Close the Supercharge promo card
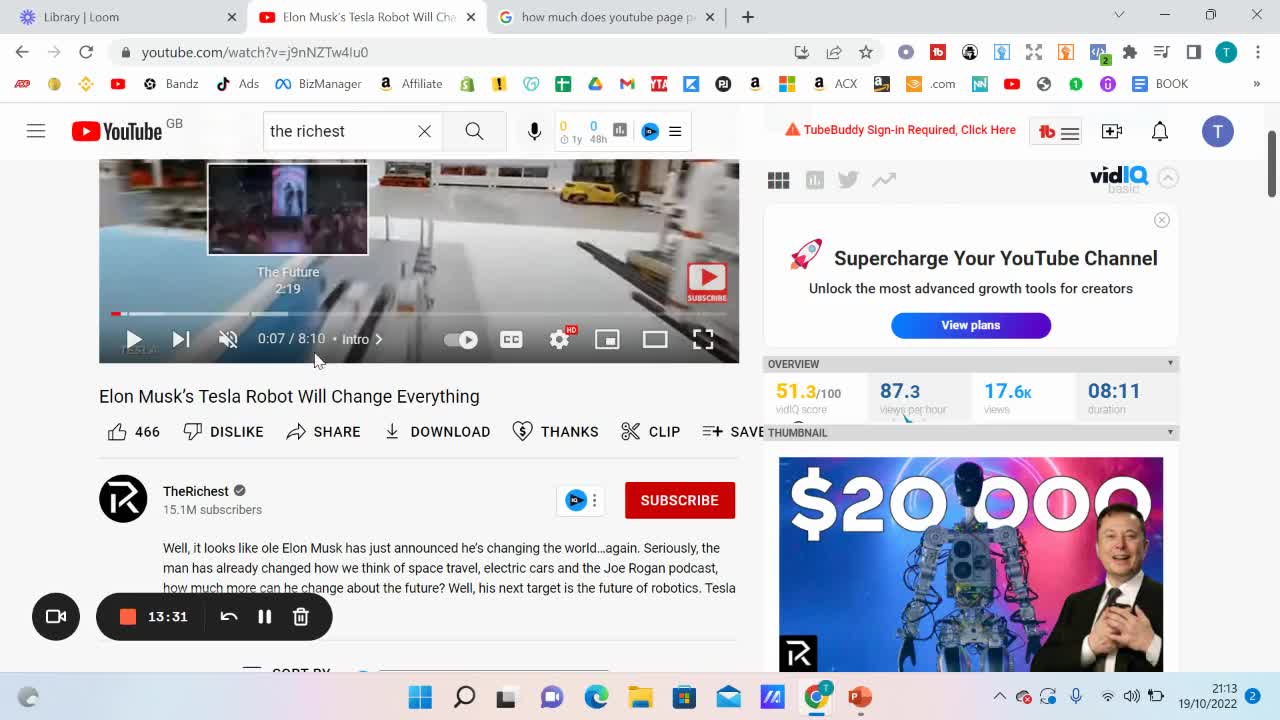 (1161, 220)
